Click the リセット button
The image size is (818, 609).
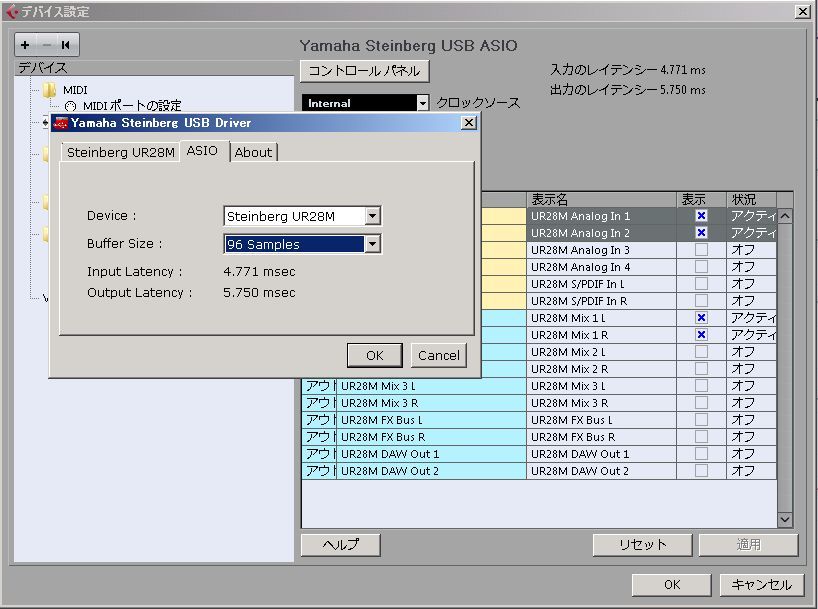tap(642, 545)
